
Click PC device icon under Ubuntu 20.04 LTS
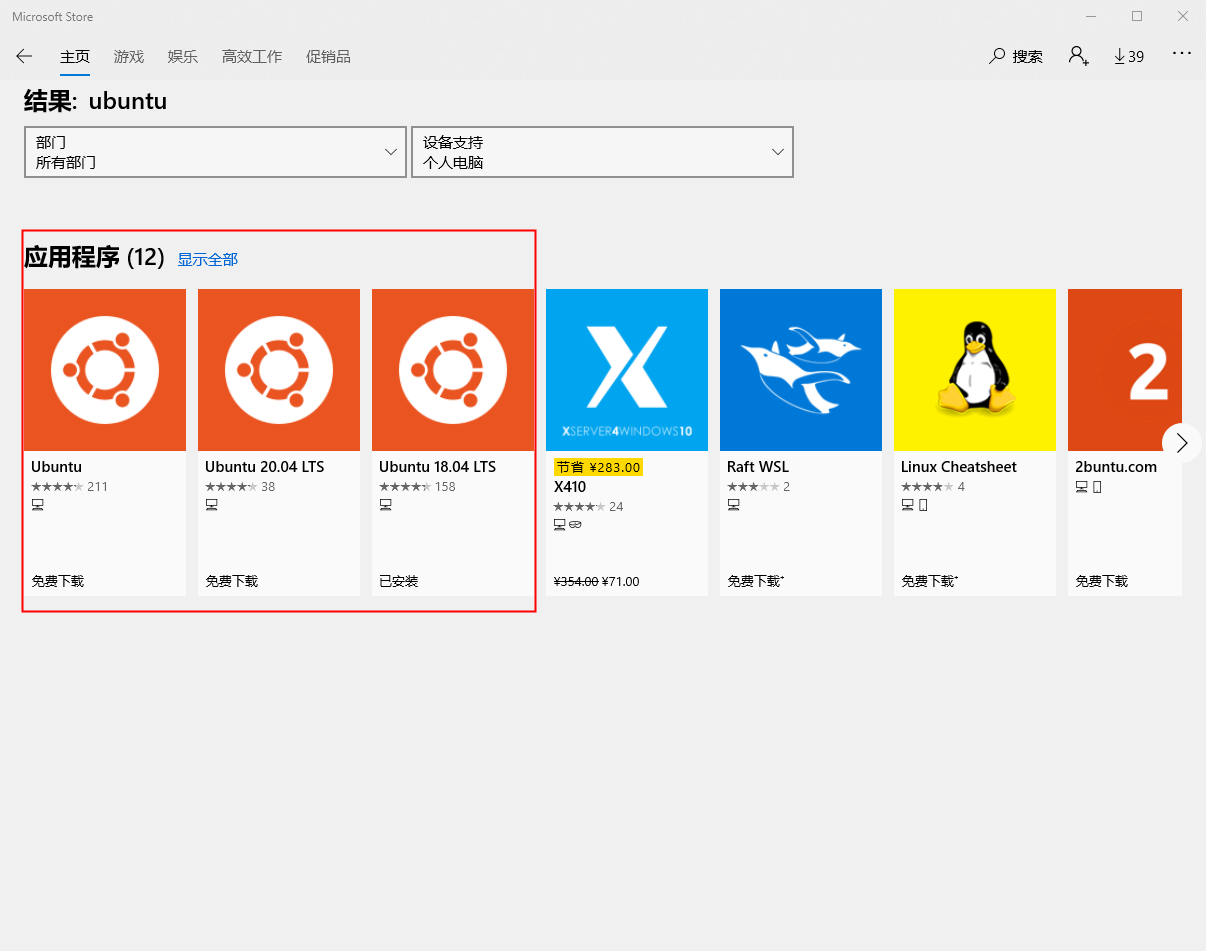[x=212, y=505]
